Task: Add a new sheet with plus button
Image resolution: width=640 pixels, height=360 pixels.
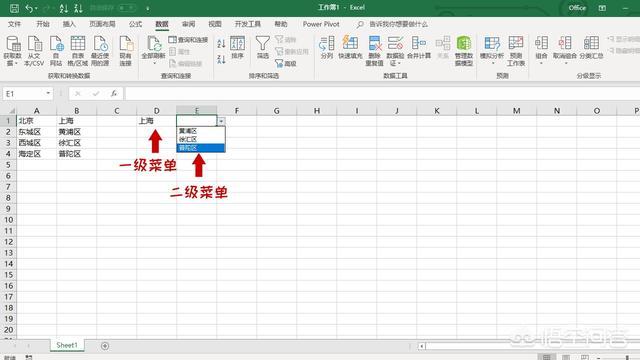Action: 105,346
